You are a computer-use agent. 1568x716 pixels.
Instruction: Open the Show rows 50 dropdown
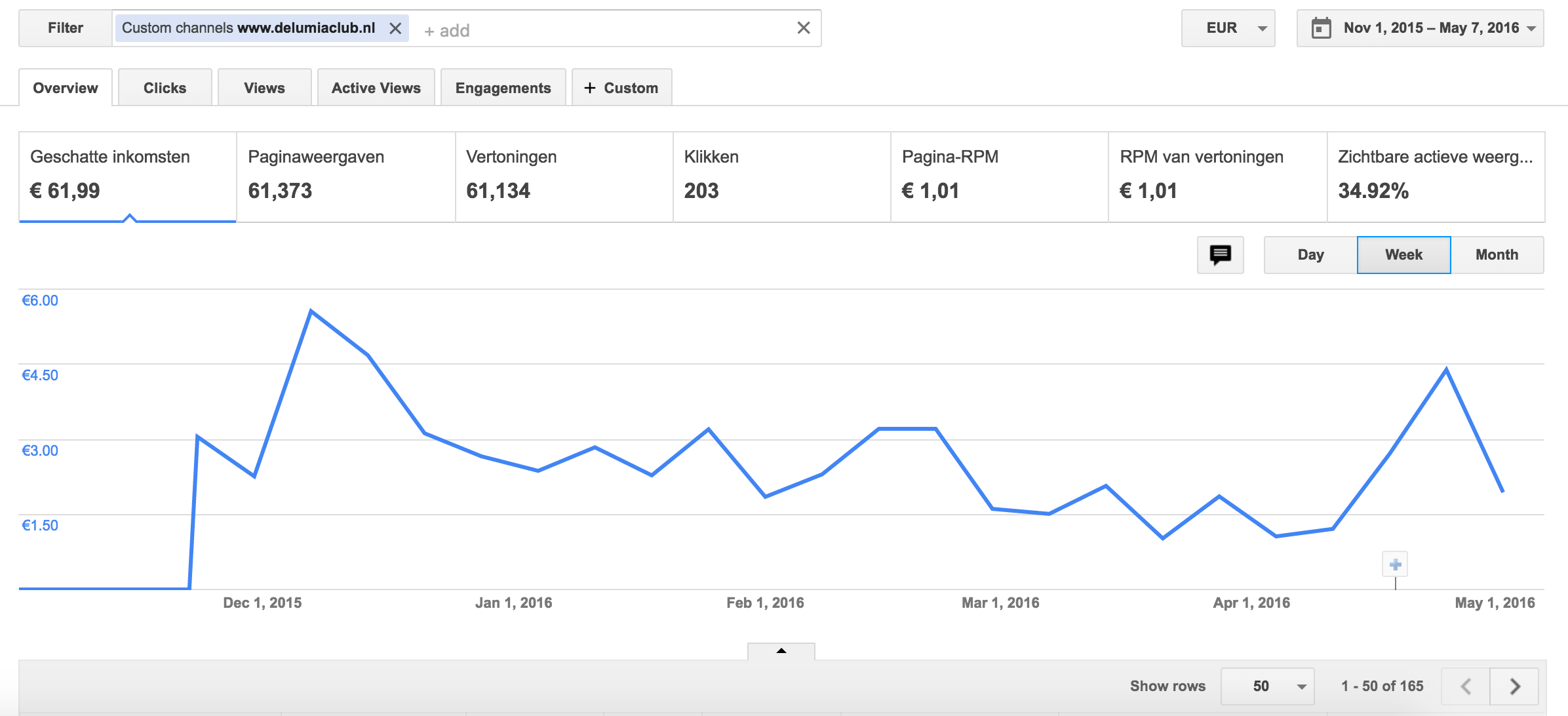coord(1268,686)
